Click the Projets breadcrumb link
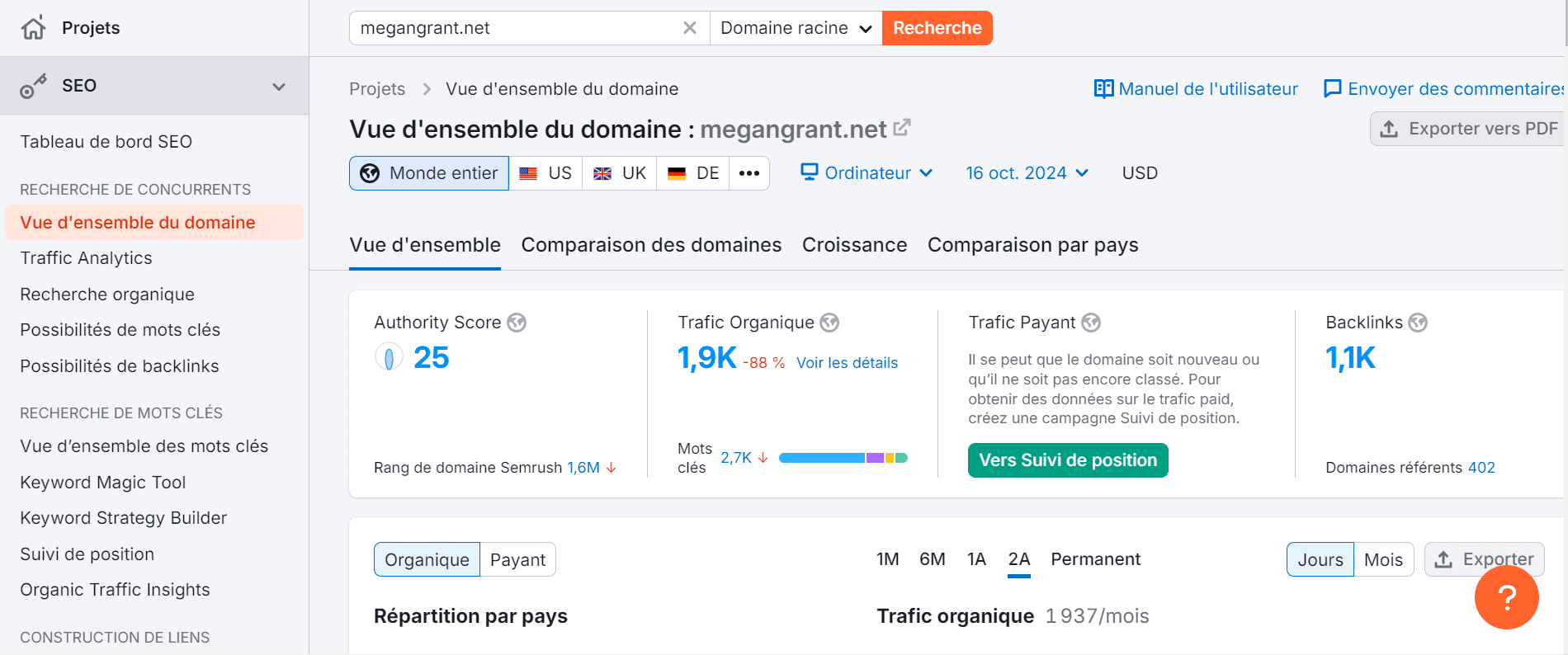The width and height of the screenshot is (1568, 655). tap(377, 89)
